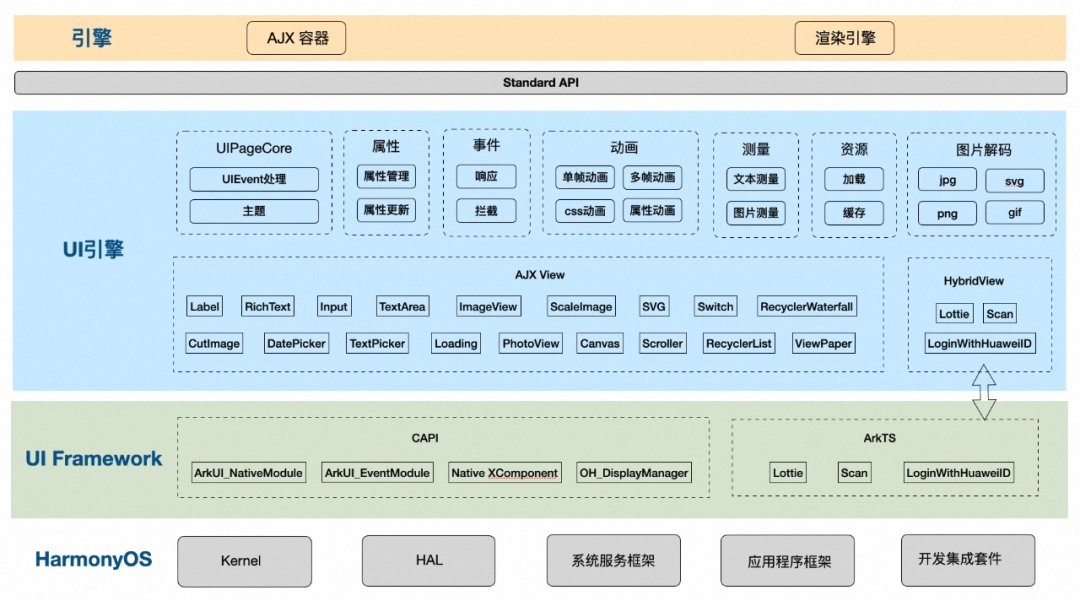Select Lottie inside the HybridView group
This screenshot has width=1080, height=601.
click(x=954, y=314)
